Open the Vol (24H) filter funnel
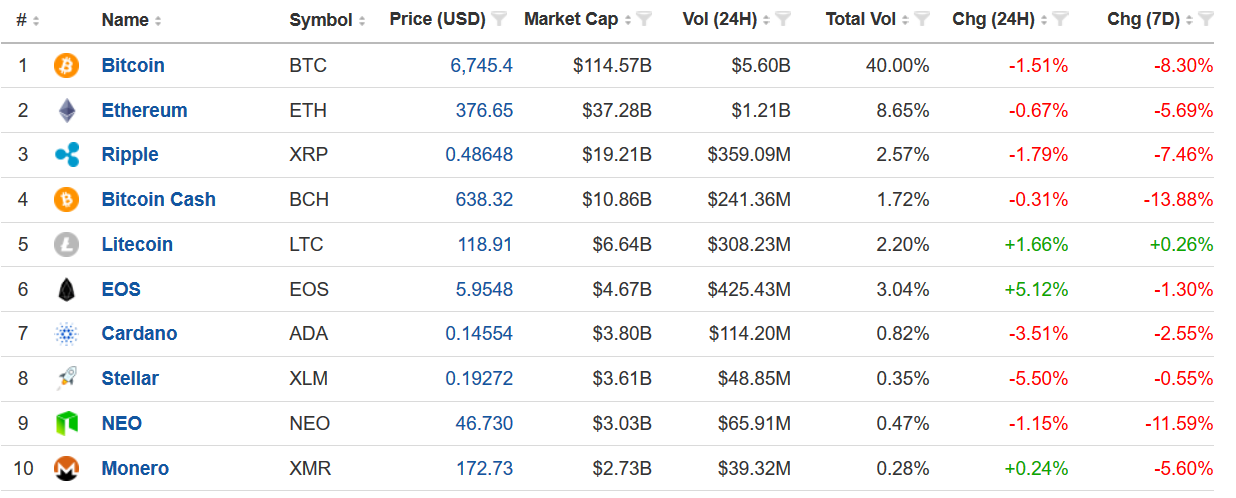Image resolution: width=1236 pixels, height=498 pixels. tap(784, 19)
